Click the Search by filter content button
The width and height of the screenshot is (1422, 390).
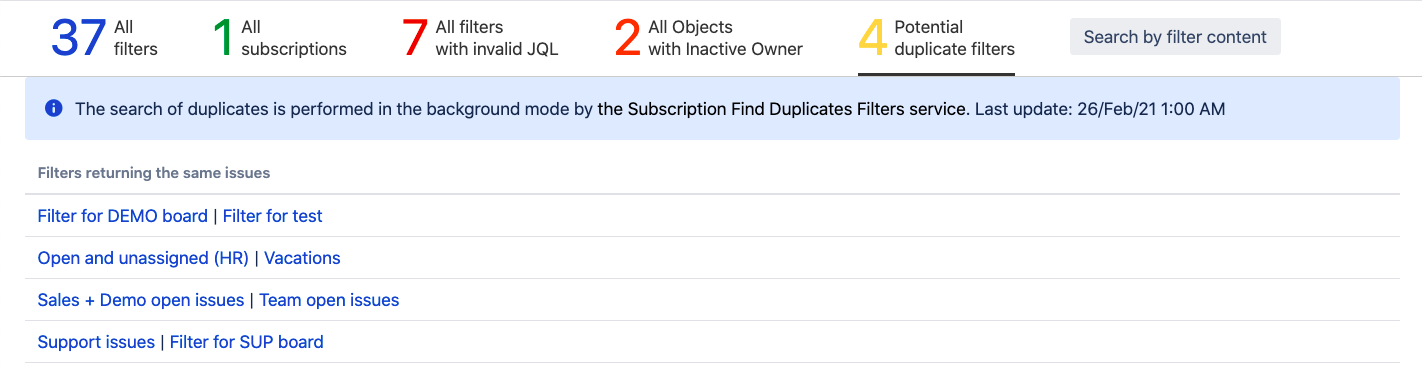(x=1175, y=37)
